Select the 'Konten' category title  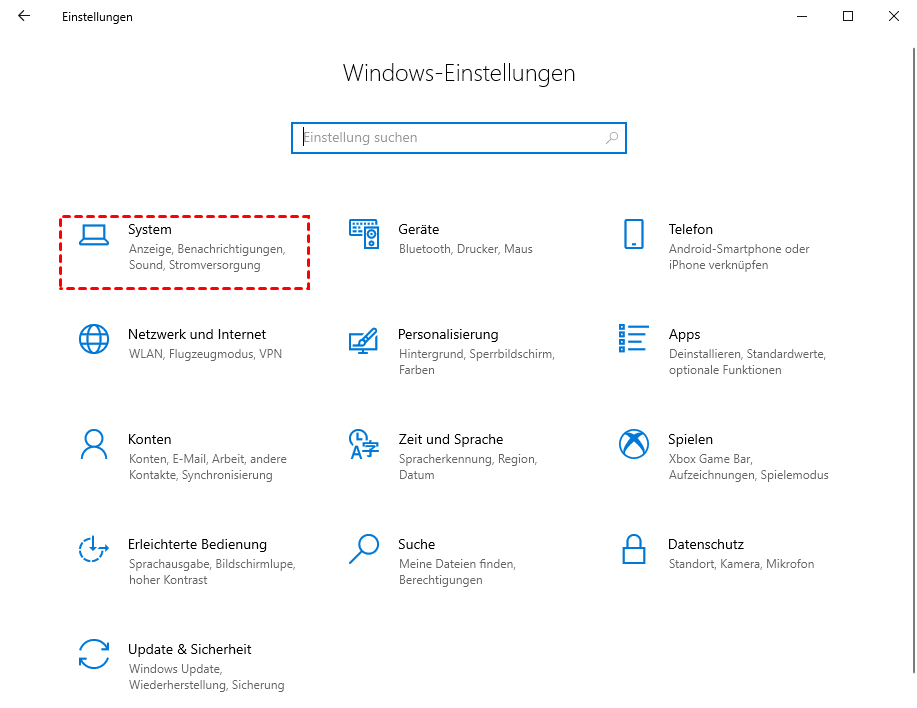(150, 440)
